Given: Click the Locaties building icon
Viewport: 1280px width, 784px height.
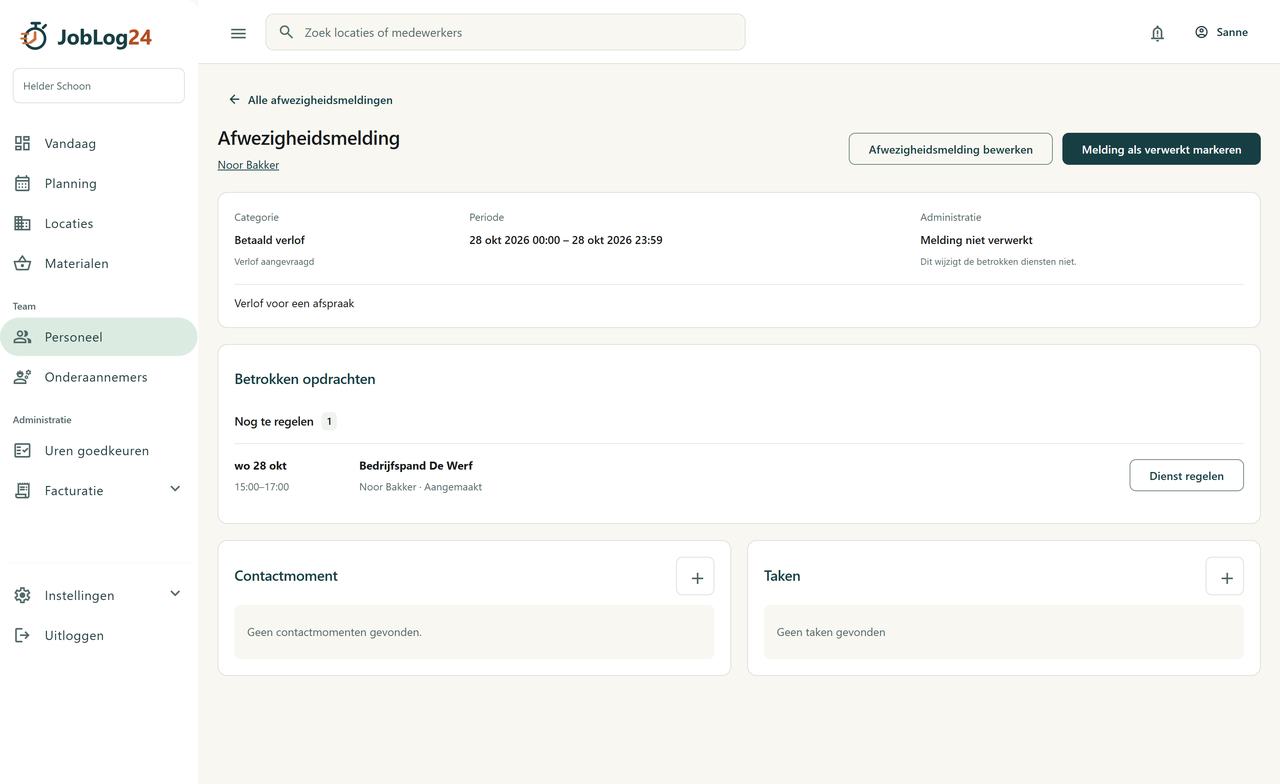Looking at the screenshot, I should click(22, 223).
